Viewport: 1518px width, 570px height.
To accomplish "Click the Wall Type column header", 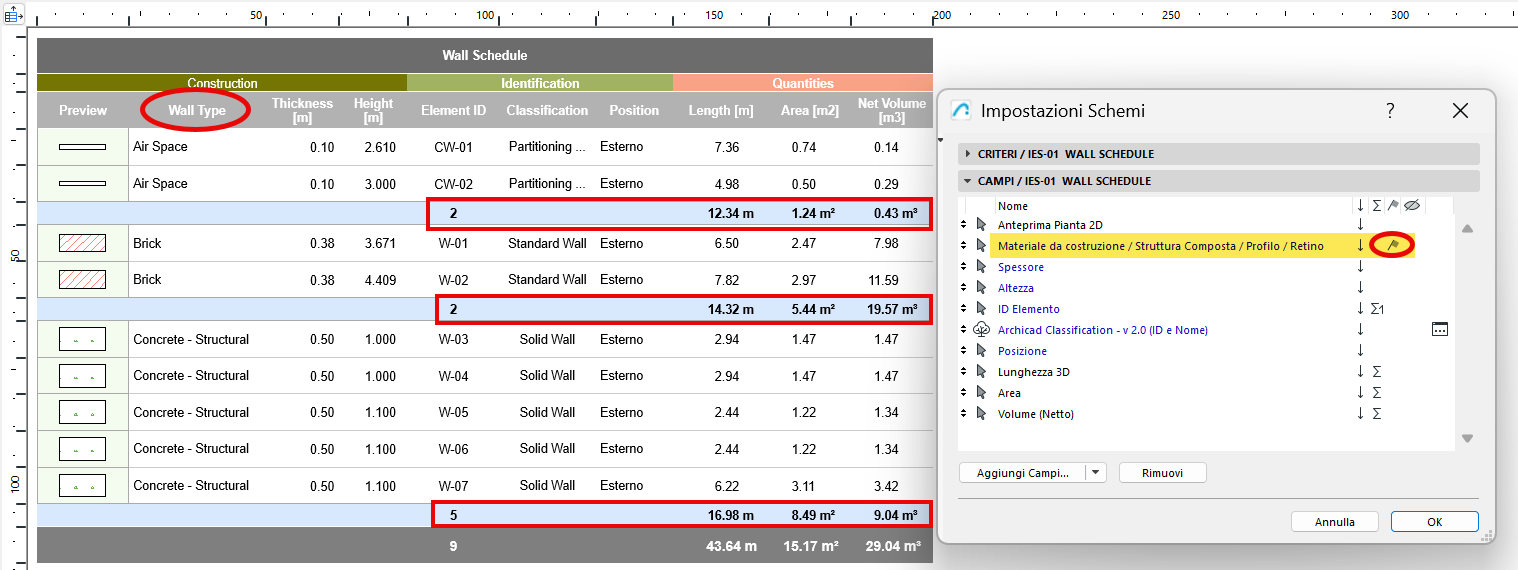I will tap(196, 110).
